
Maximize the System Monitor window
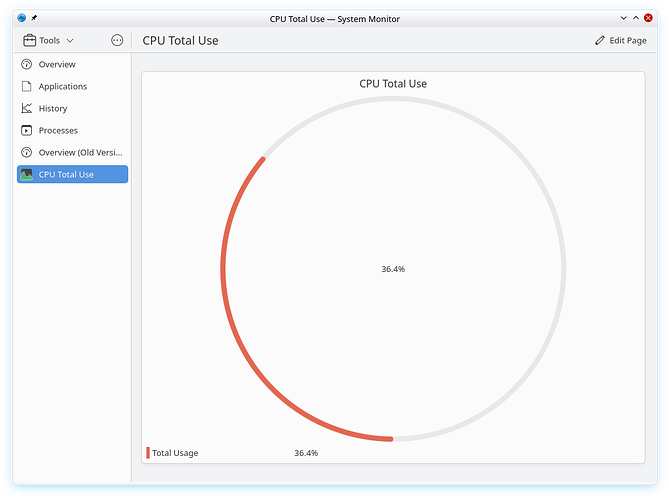[636, 18]
